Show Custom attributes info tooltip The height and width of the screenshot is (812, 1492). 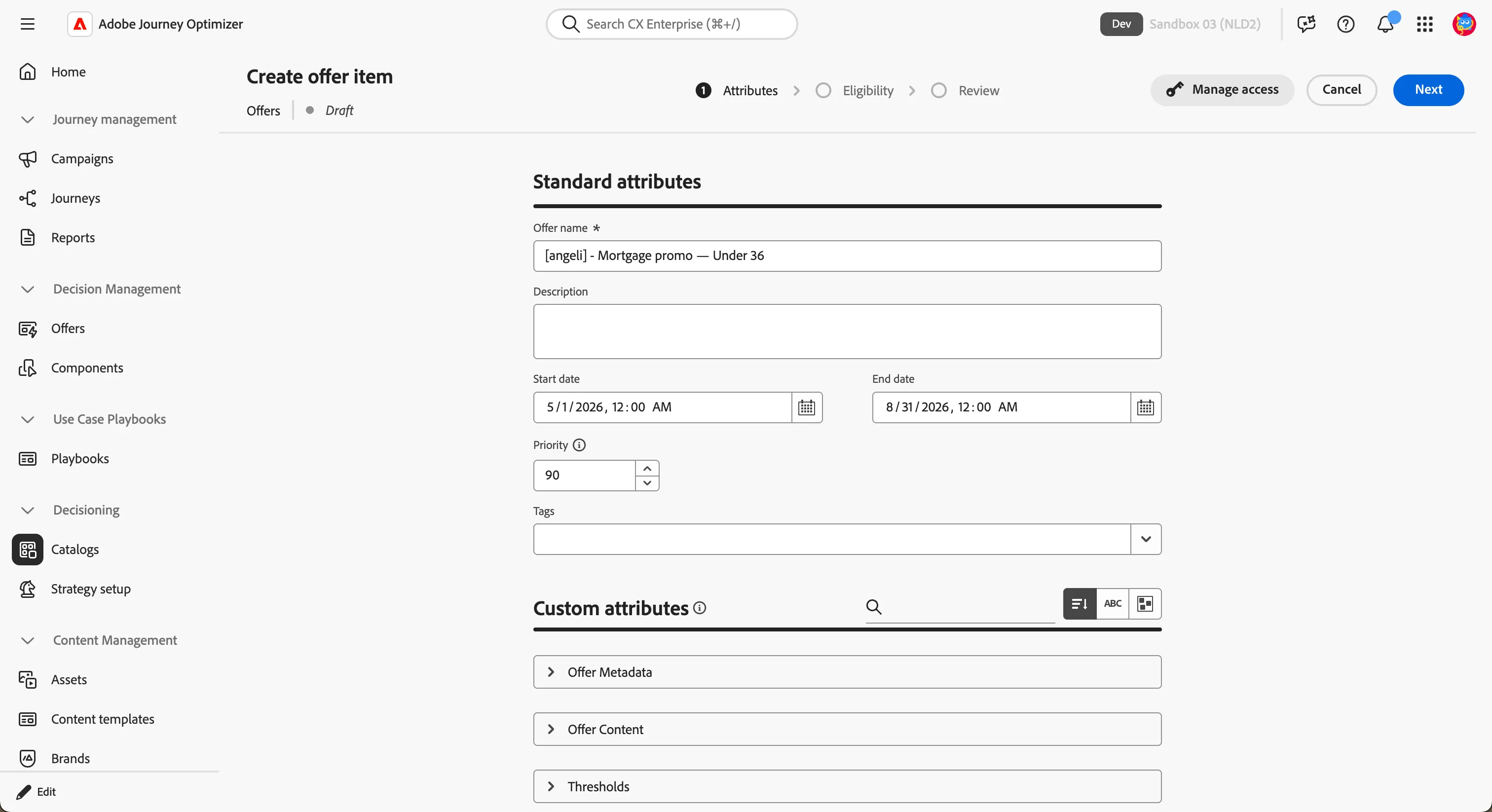click(x=700, y=608)
